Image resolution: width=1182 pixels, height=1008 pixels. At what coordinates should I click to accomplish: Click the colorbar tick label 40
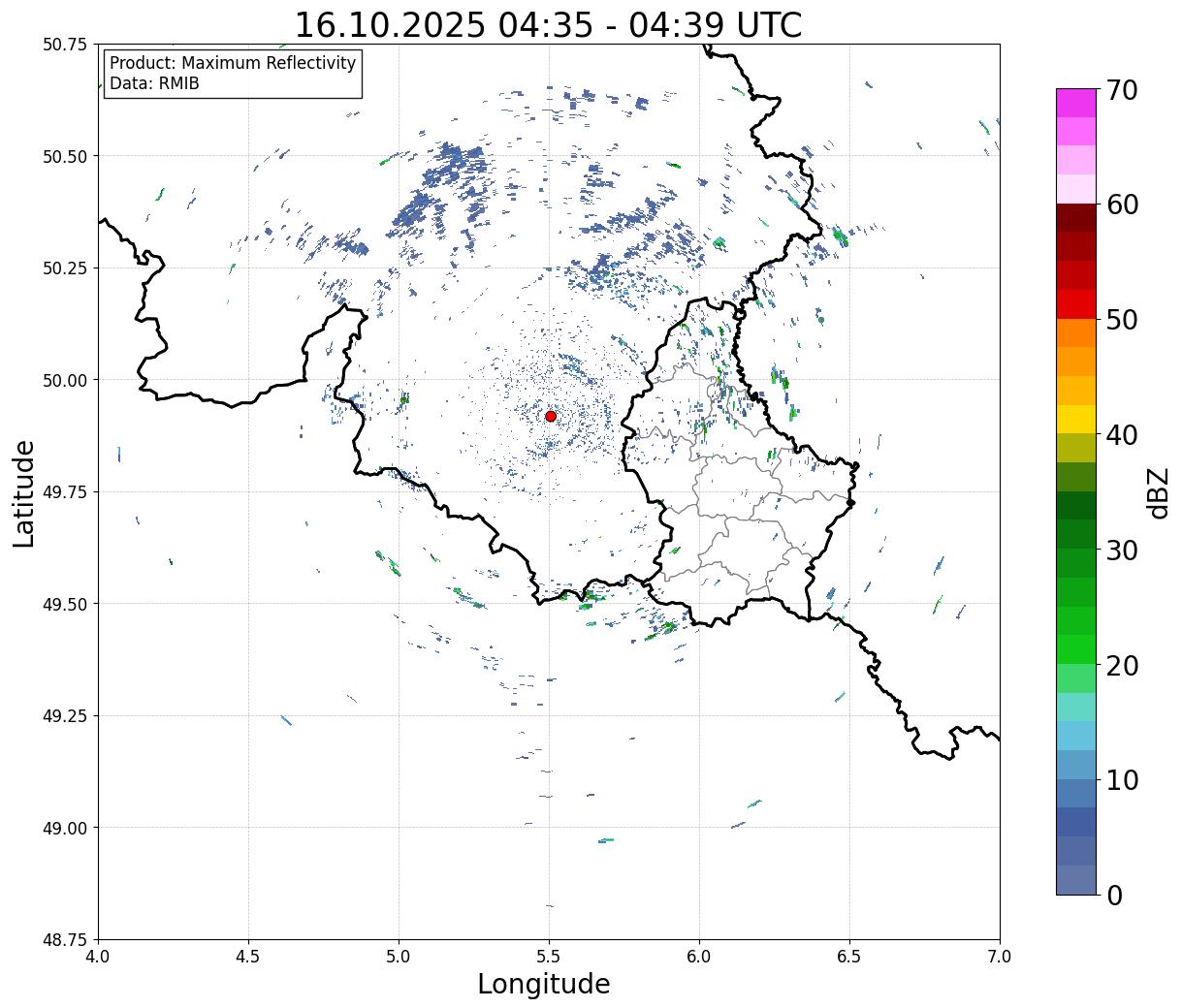(x=1122, y=434)
